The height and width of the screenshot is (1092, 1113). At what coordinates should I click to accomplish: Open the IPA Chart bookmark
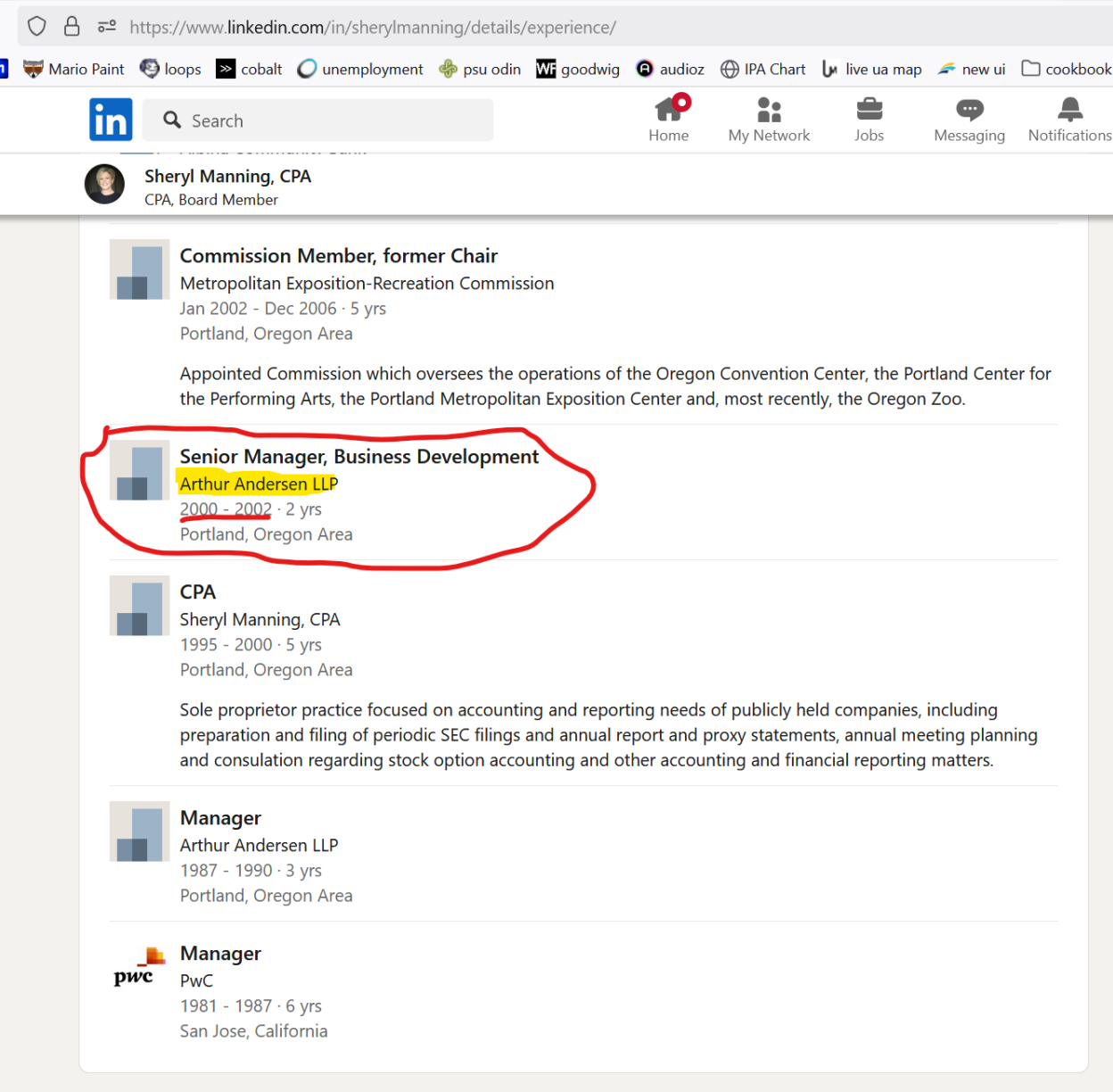[x=763, y=69]
